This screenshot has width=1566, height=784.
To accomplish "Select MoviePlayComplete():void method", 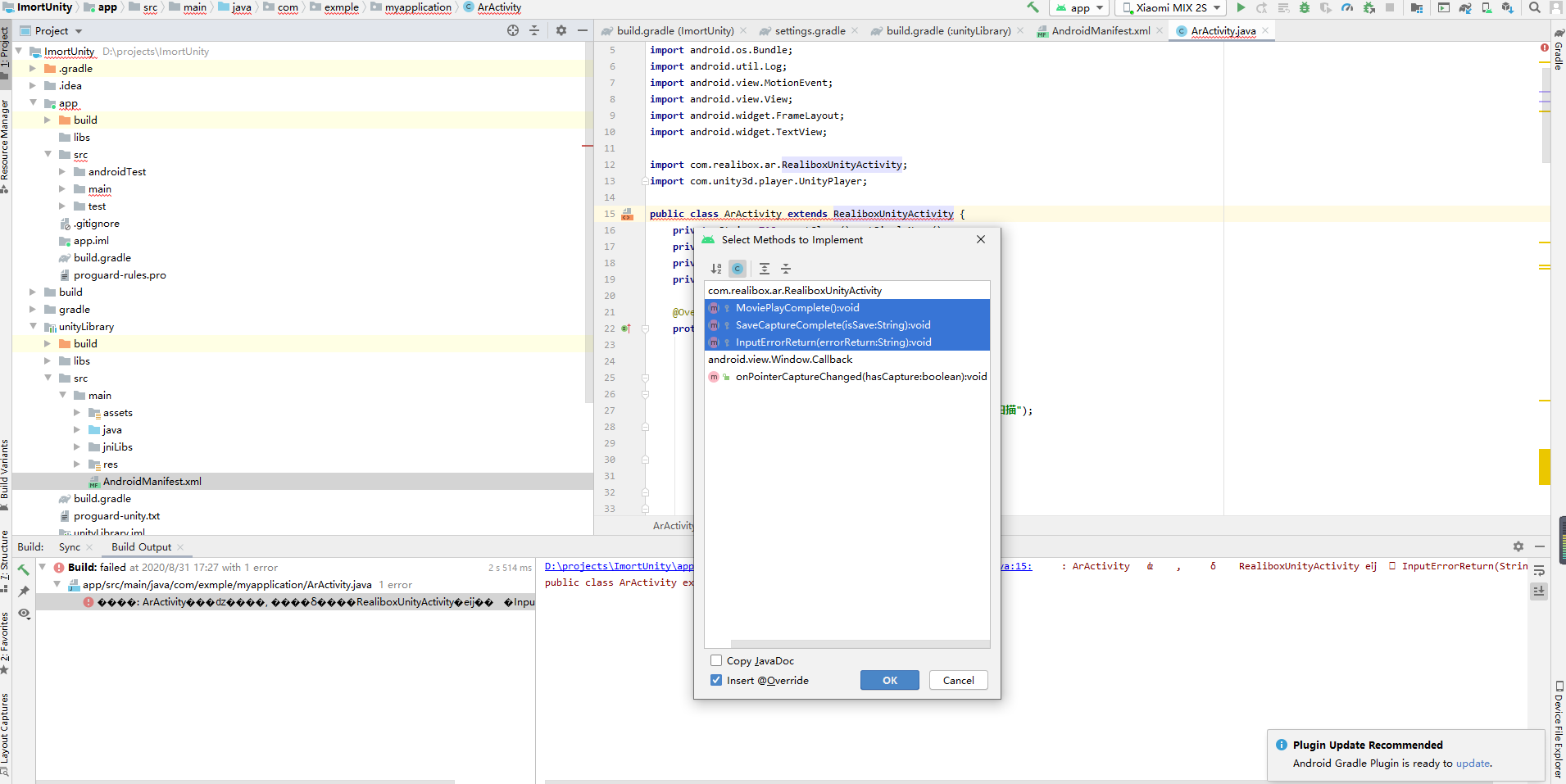I will (847, 308).
